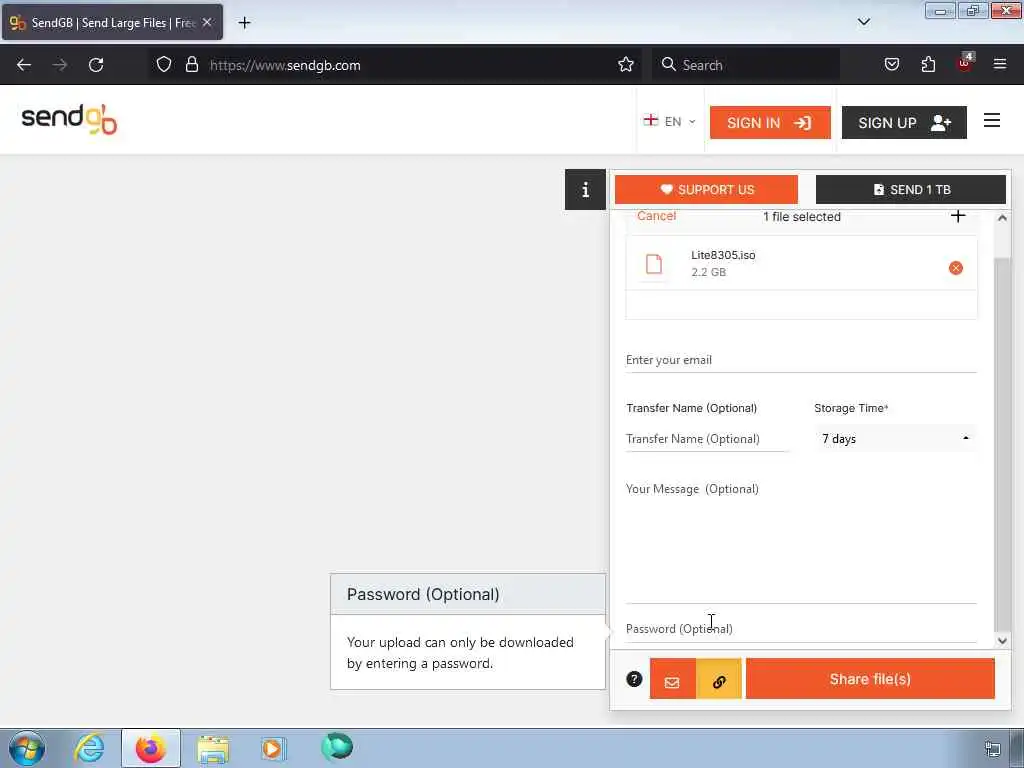Viewport: 1024px width, 768px height.
Task: Click the form scrollbar down arrow
Action: coord(1002,641)
